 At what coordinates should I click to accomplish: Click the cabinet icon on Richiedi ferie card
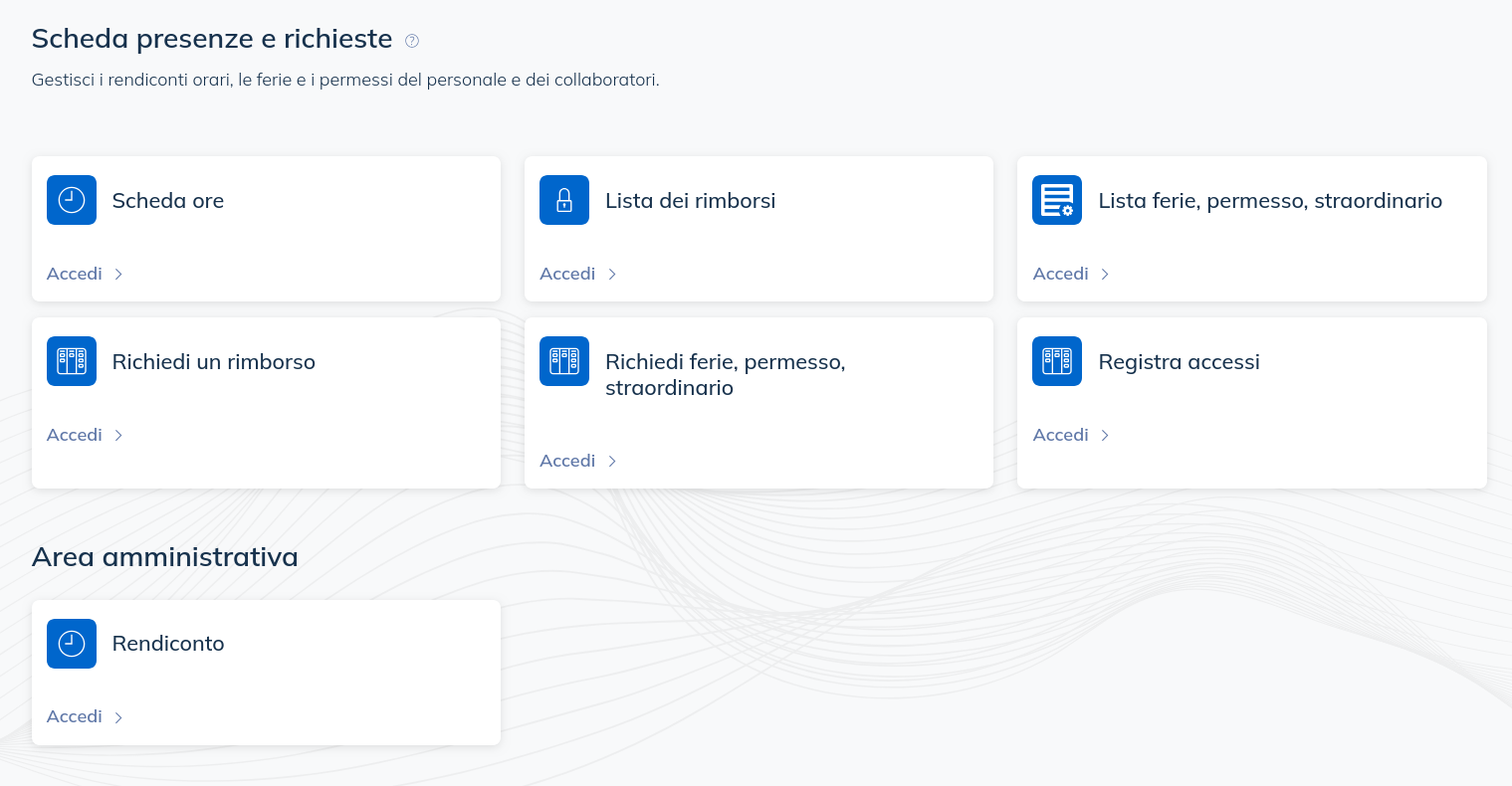click(563, 360)
